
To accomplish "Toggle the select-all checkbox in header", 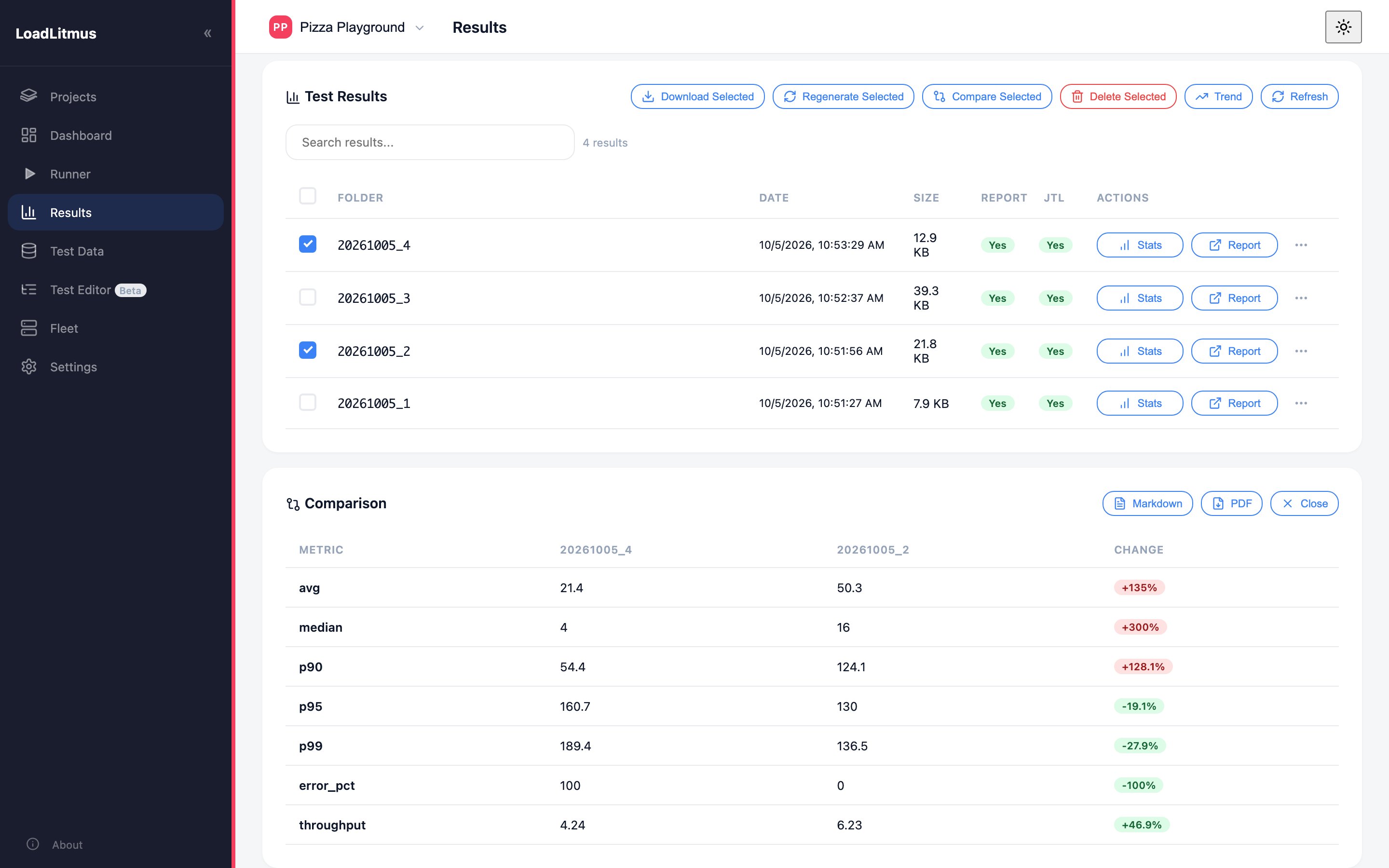I will tap(308, 196).
